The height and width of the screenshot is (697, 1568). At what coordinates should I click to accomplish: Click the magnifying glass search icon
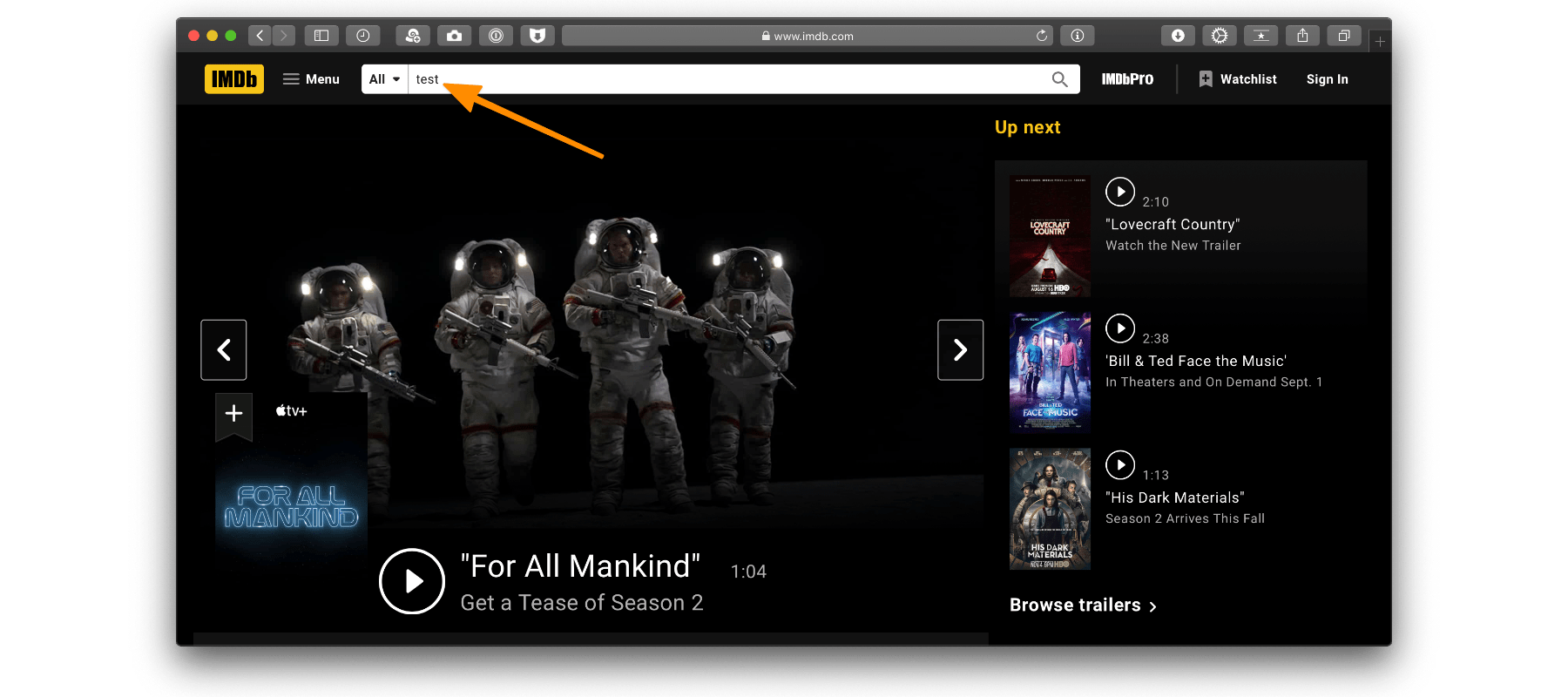point(1059,79)
